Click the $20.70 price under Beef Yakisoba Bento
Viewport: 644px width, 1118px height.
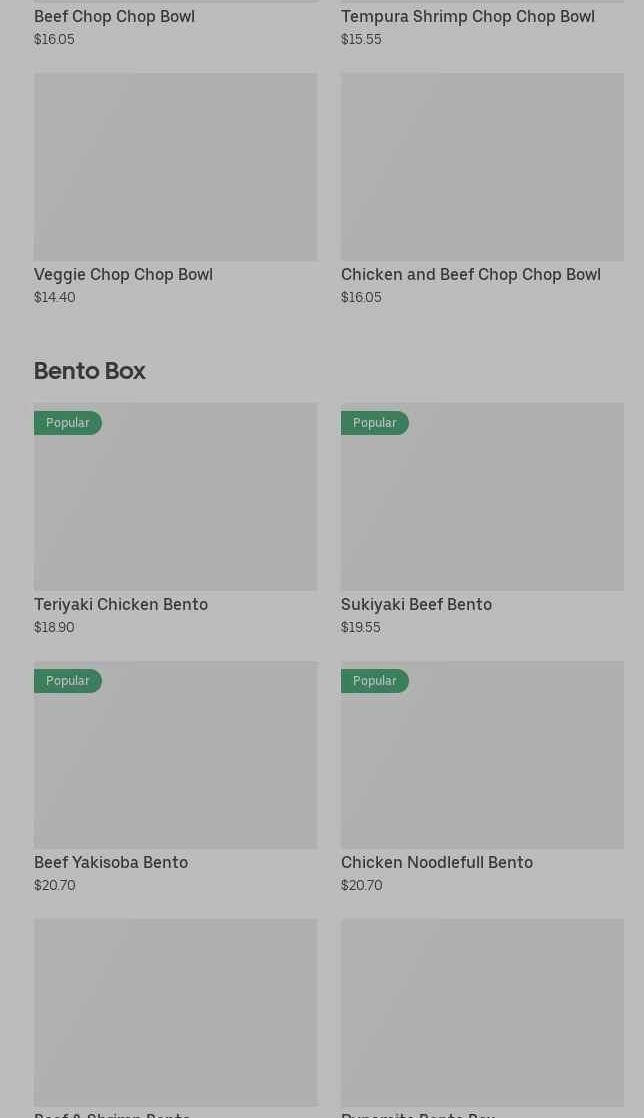(55, 885)
